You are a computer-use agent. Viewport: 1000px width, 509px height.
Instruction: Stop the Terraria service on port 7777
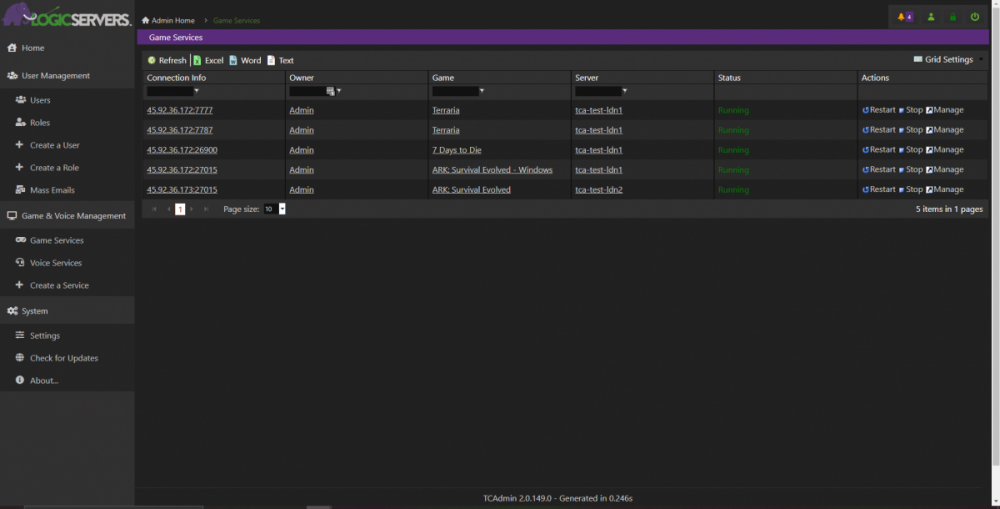click(x=910, y=110)
